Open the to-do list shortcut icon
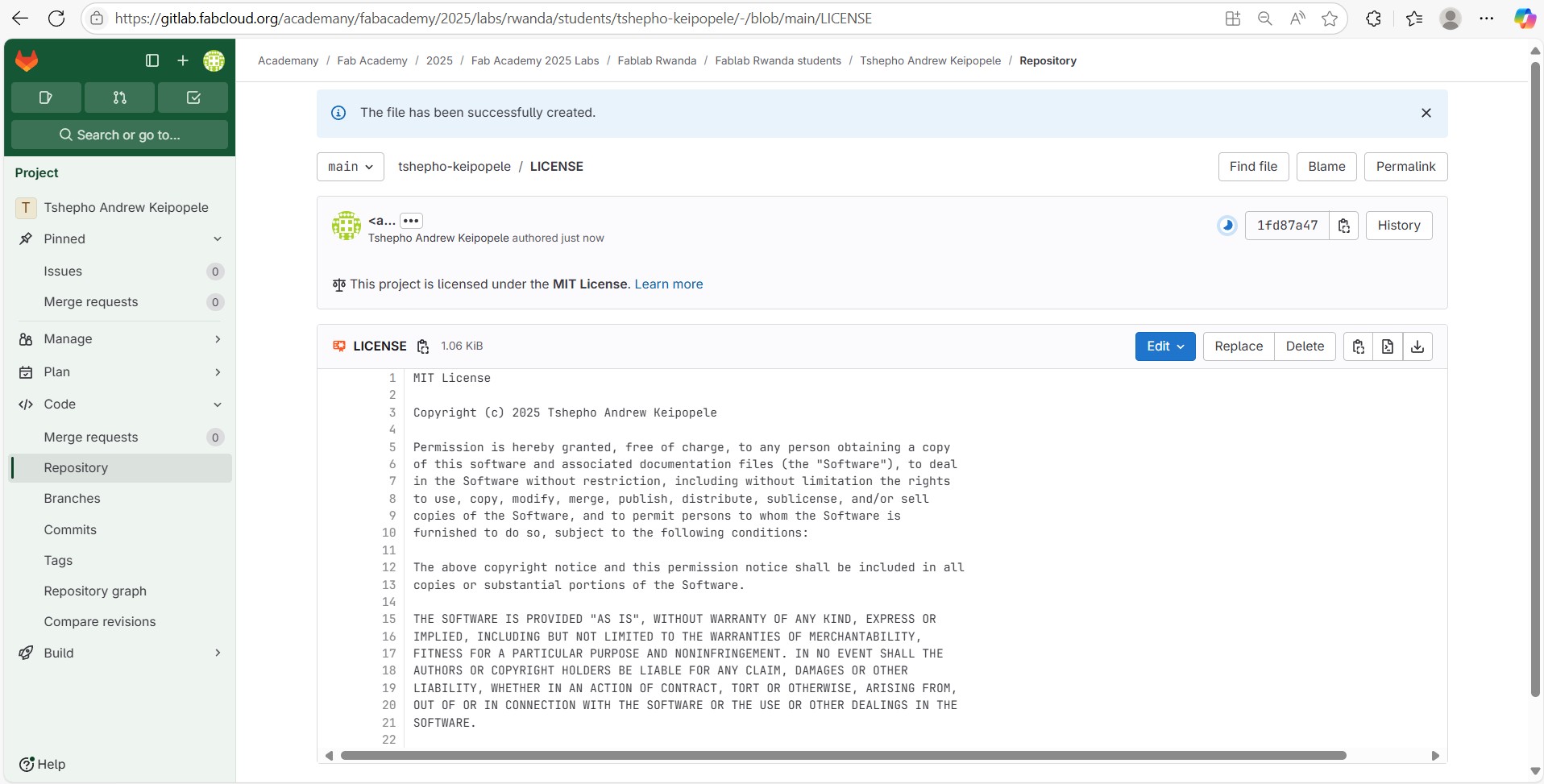This screenshot has width=1544, height=784. tap(193, 97)
